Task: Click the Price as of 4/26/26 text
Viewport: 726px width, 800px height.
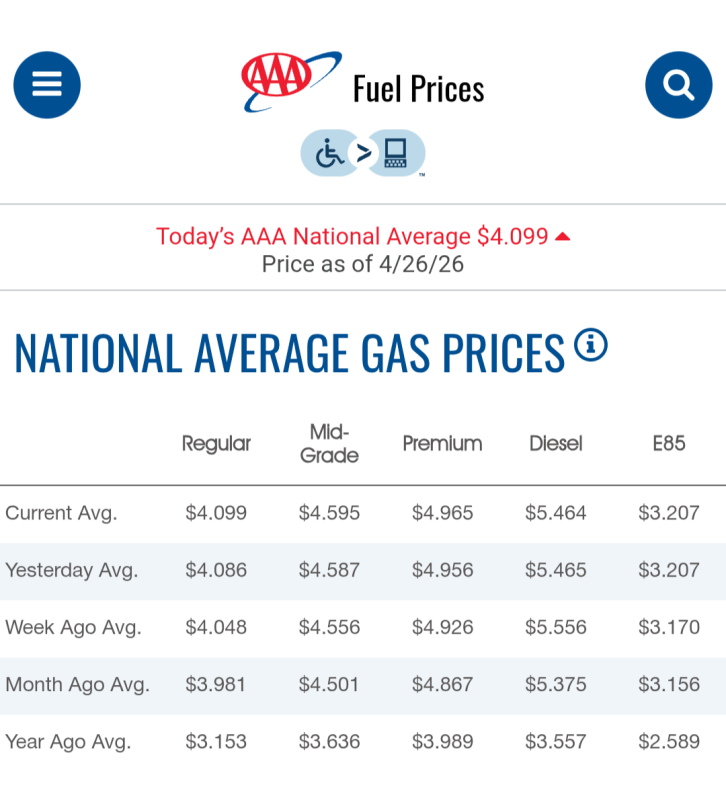Action: coord(363,265)
